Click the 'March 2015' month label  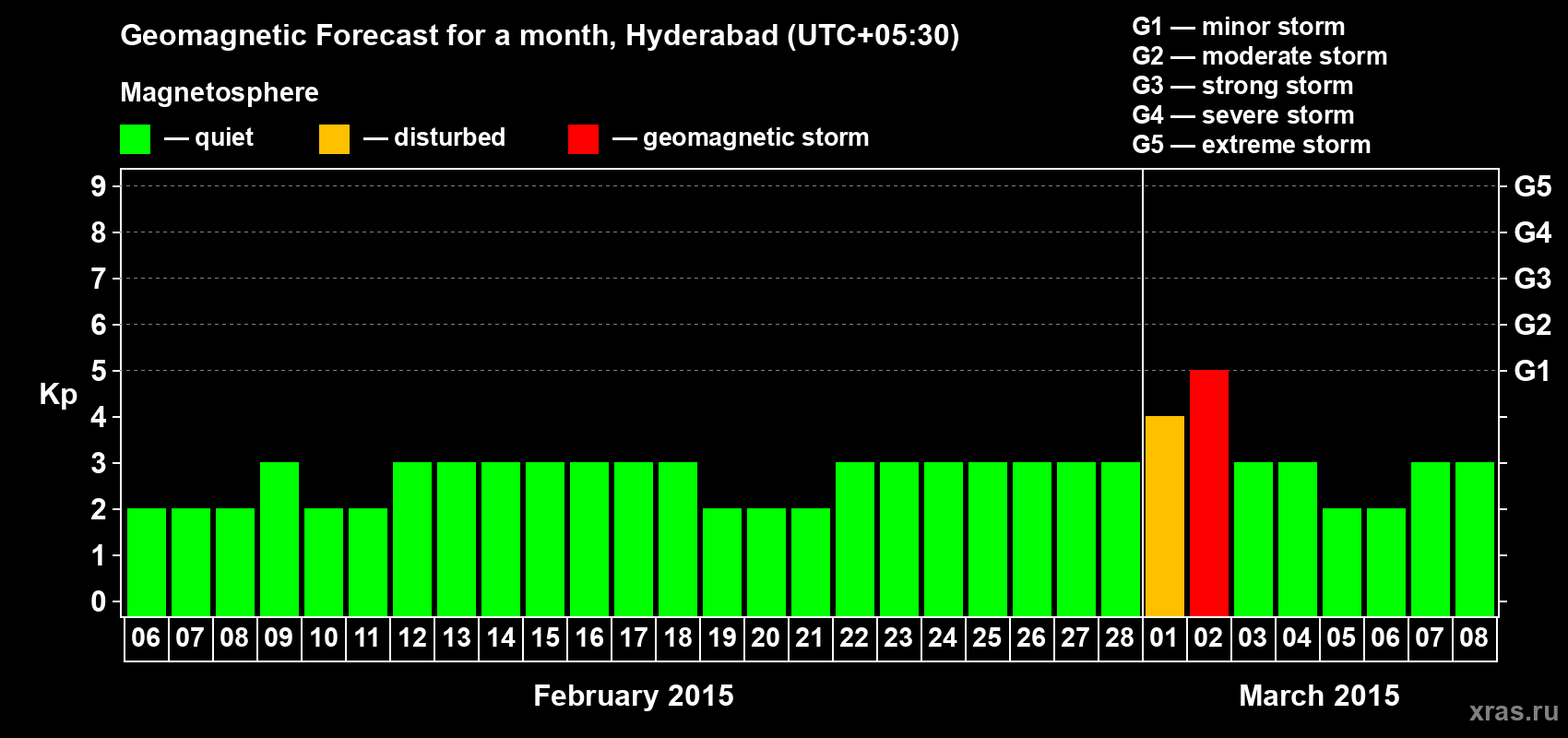(1319, 696)
